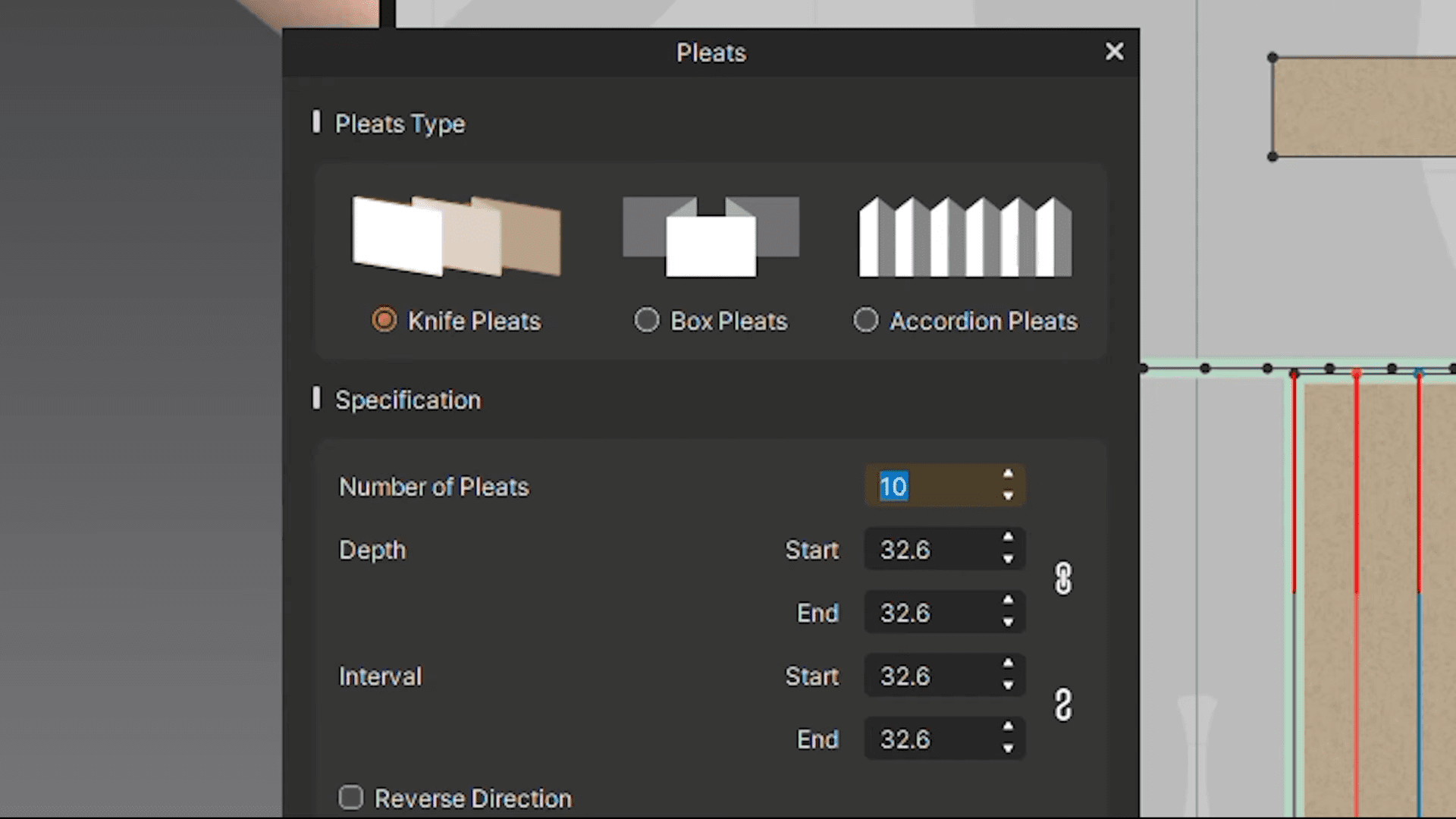Viewport: 1456px width, 819px height.
Task: Choose the Accordion Pleats radio button
Action: point(866,320)
